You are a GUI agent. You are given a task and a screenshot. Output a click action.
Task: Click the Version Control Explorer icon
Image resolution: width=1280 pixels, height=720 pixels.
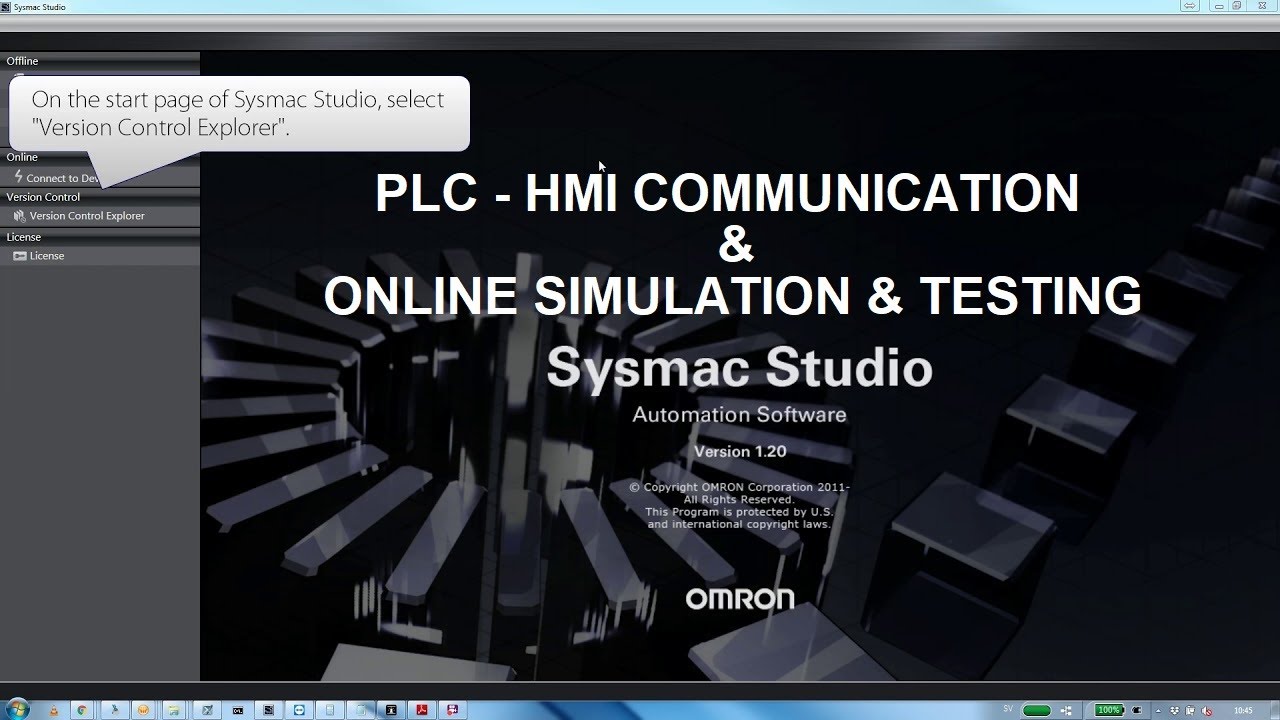19,216
